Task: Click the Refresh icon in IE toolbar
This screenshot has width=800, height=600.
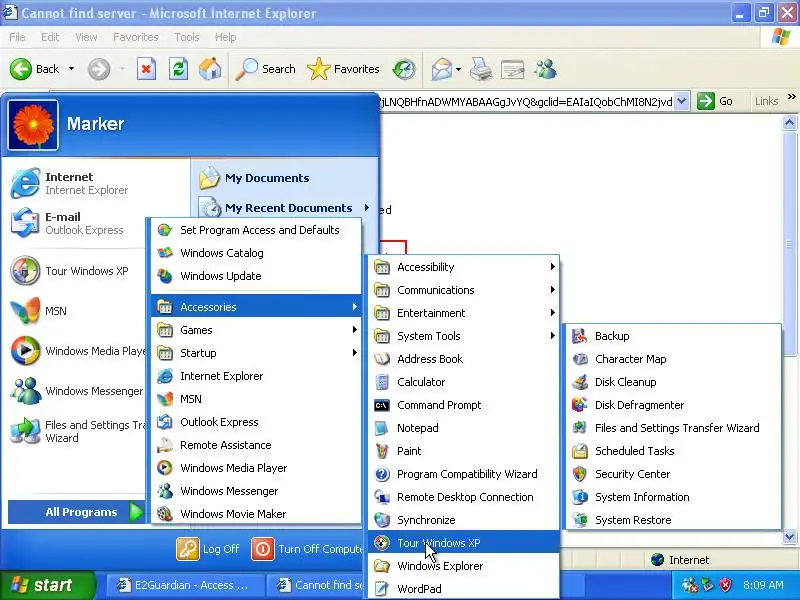Action: coord(178,69)
